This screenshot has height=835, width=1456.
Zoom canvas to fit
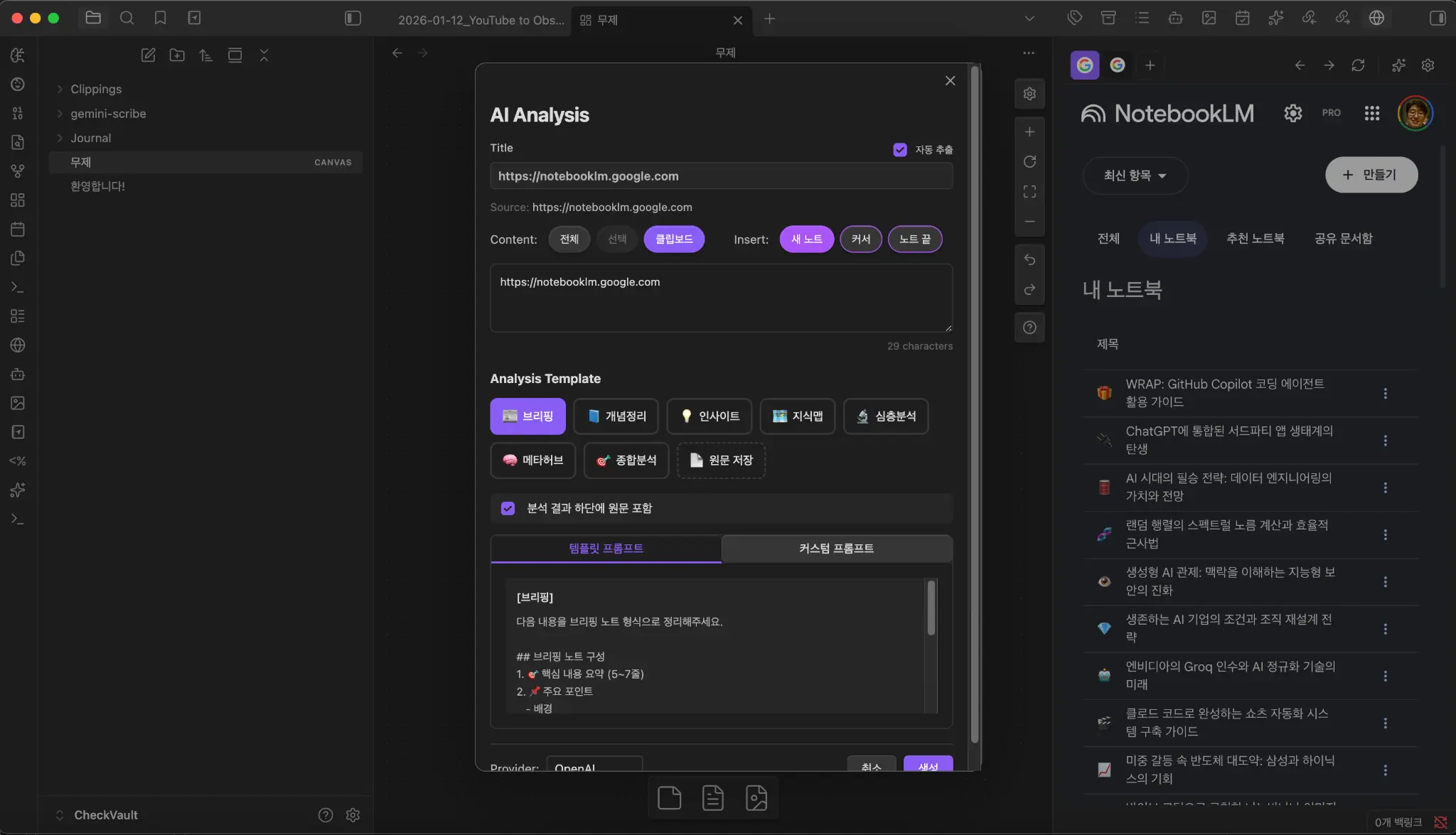pos(1029,192)
